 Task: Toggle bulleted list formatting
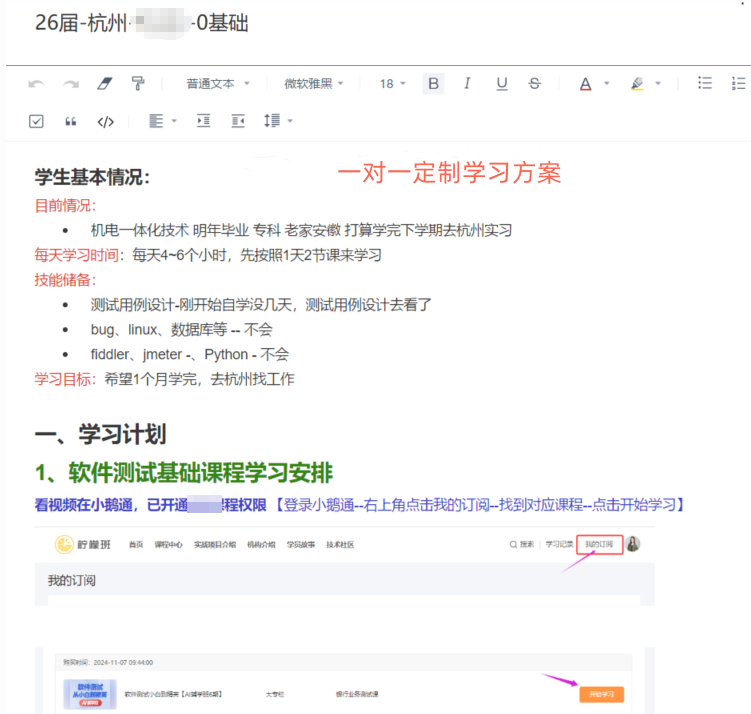[705, 84]
